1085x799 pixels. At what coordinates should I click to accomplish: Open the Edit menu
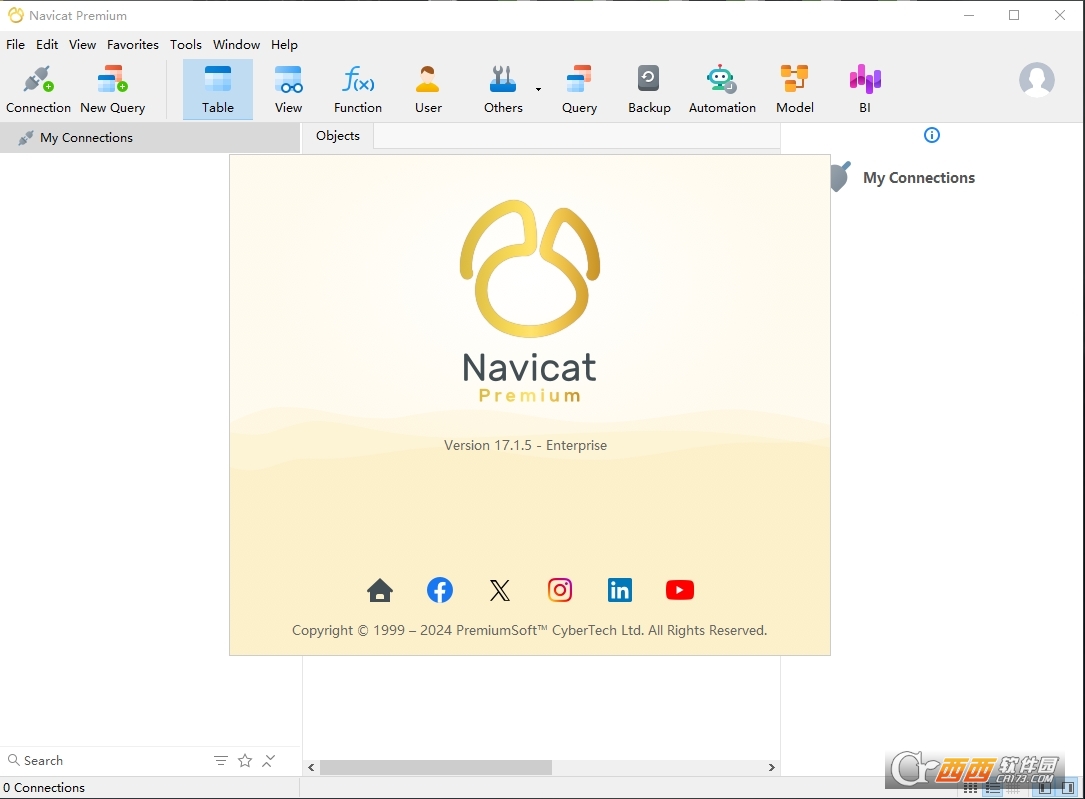click(47, 44)
